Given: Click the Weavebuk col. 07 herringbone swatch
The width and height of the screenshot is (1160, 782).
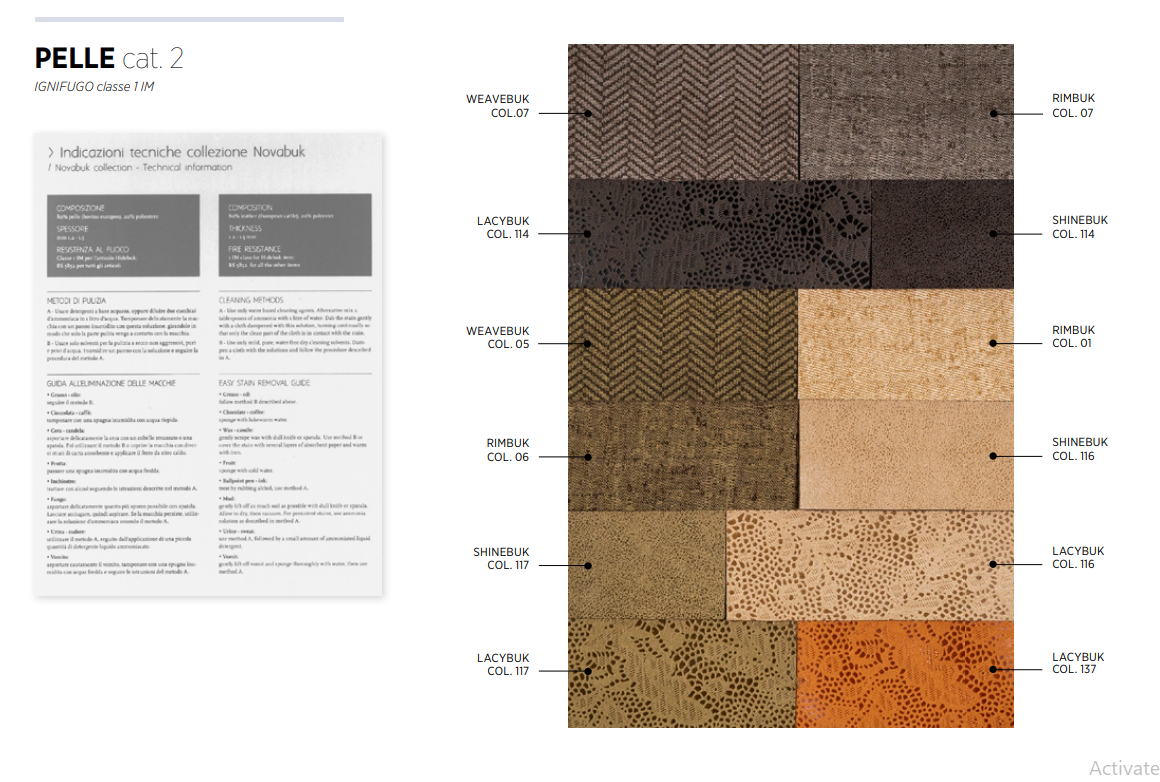Looking at the screenshot, I should point(683,112).
